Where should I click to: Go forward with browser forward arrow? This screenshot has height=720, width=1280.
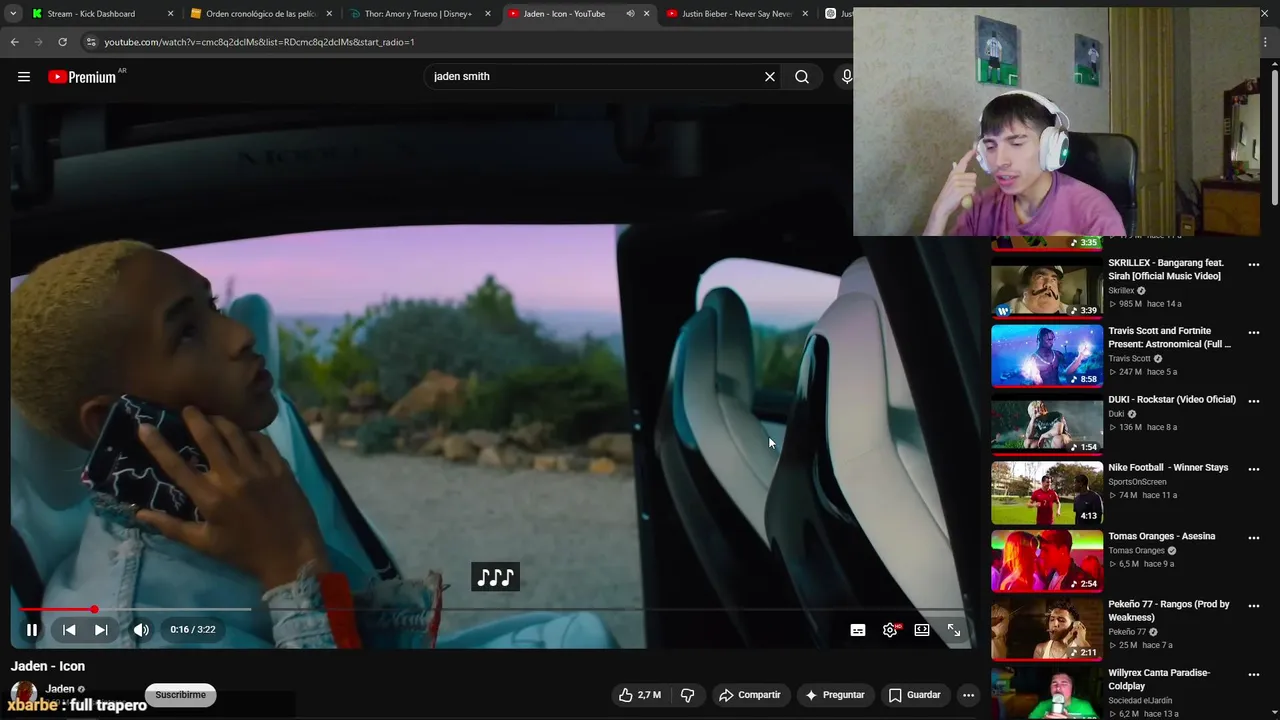click(x=38, y=42)
